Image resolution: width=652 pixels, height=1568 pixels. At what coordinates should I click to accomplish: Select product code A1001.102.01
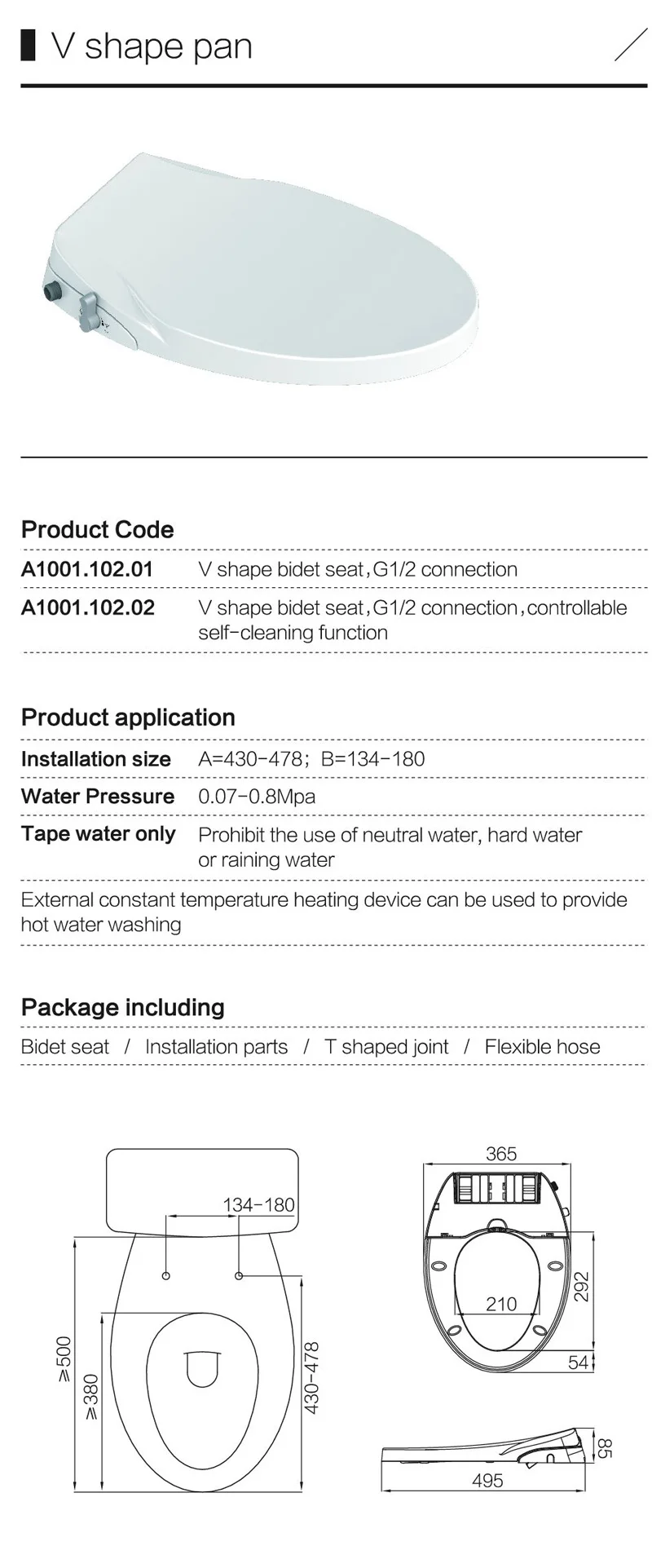pos(87,569)
